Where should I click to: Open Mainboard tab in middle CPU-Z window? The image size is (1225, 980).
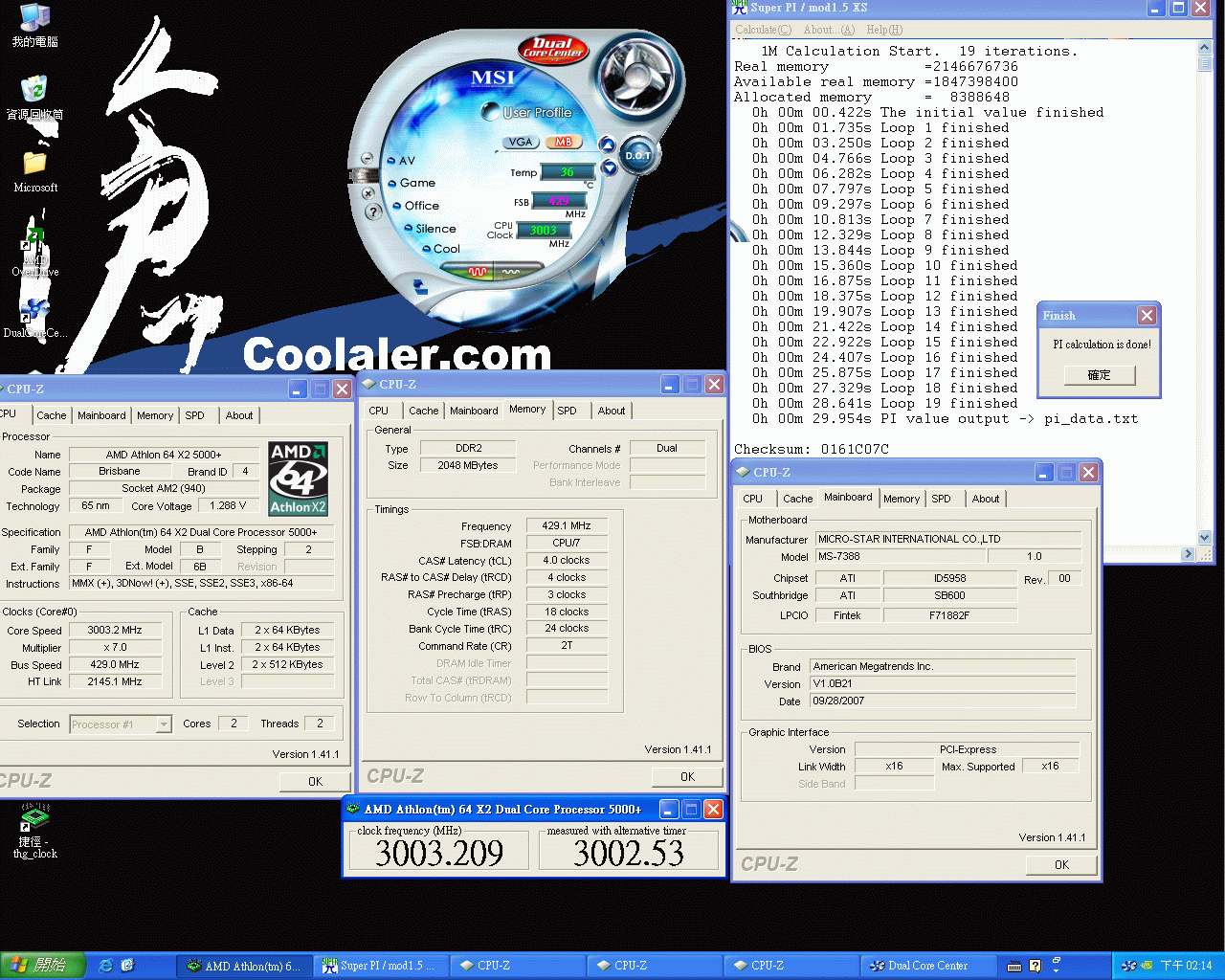[474, 411]
